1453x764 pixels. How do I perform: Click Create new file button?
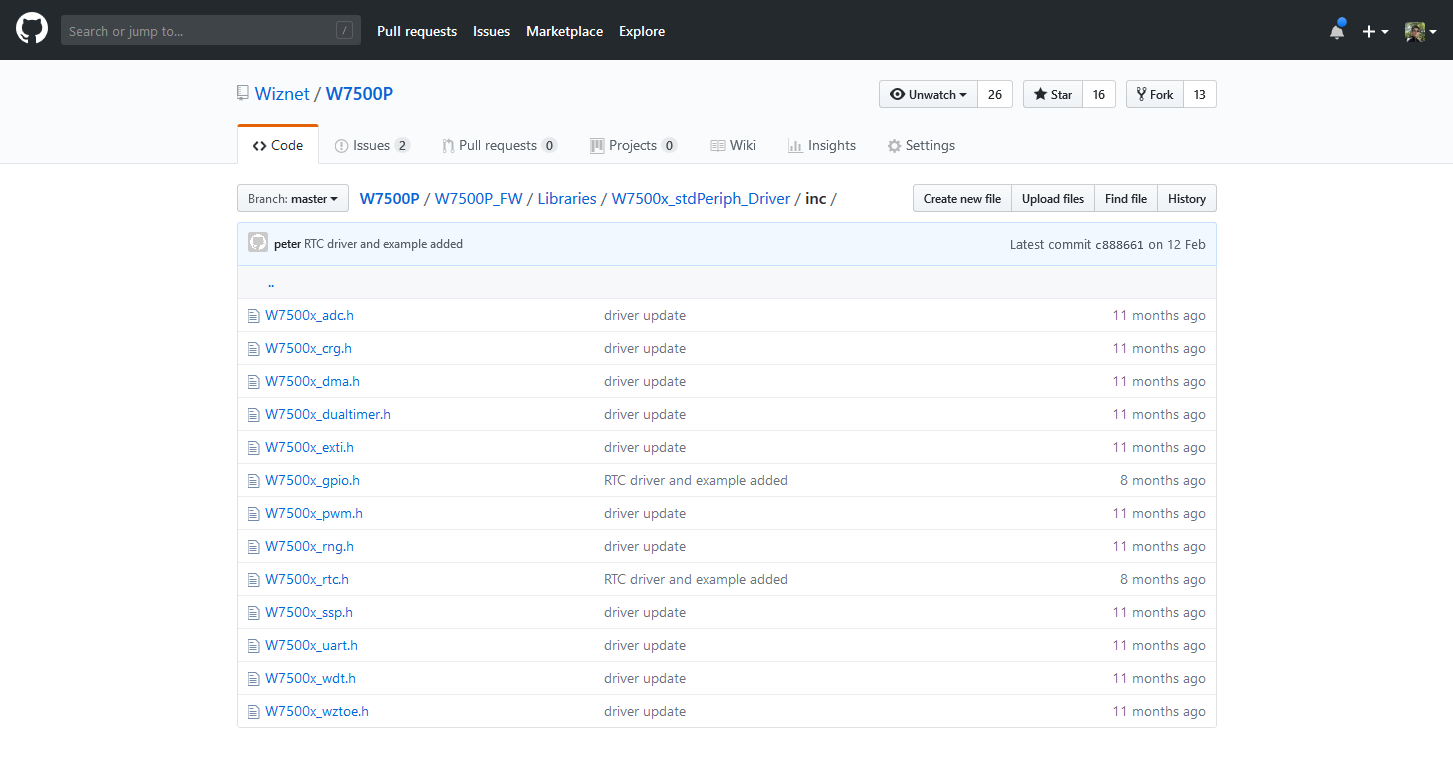(x=962, y=198)
